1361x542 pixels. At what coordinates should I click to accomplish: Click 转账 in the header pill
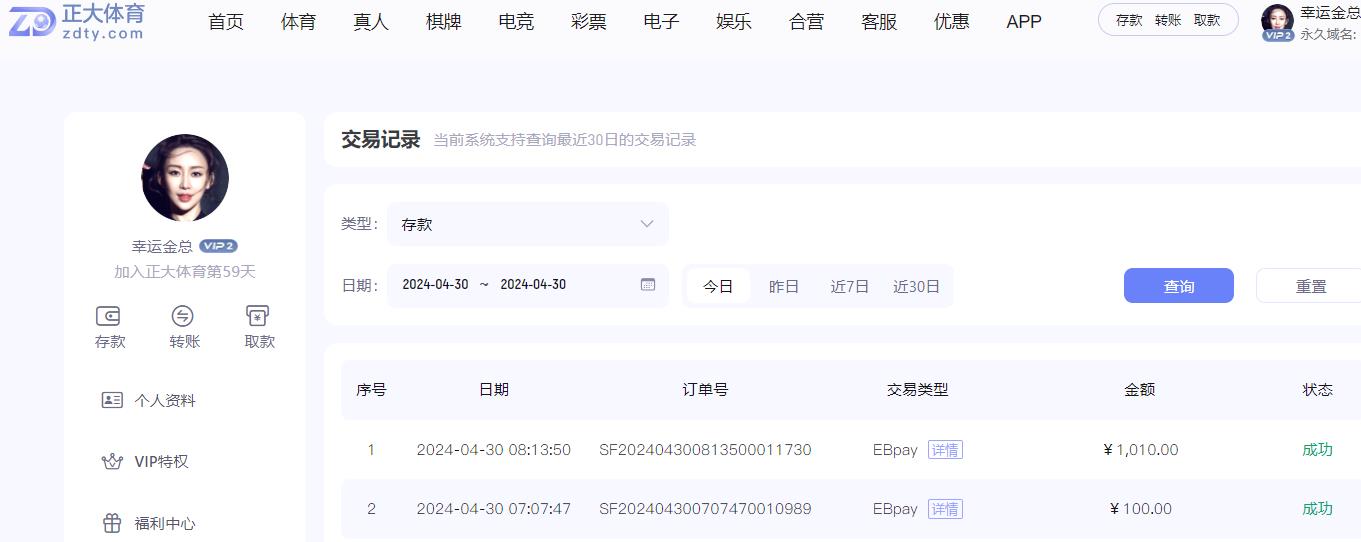pos(1168,20)
